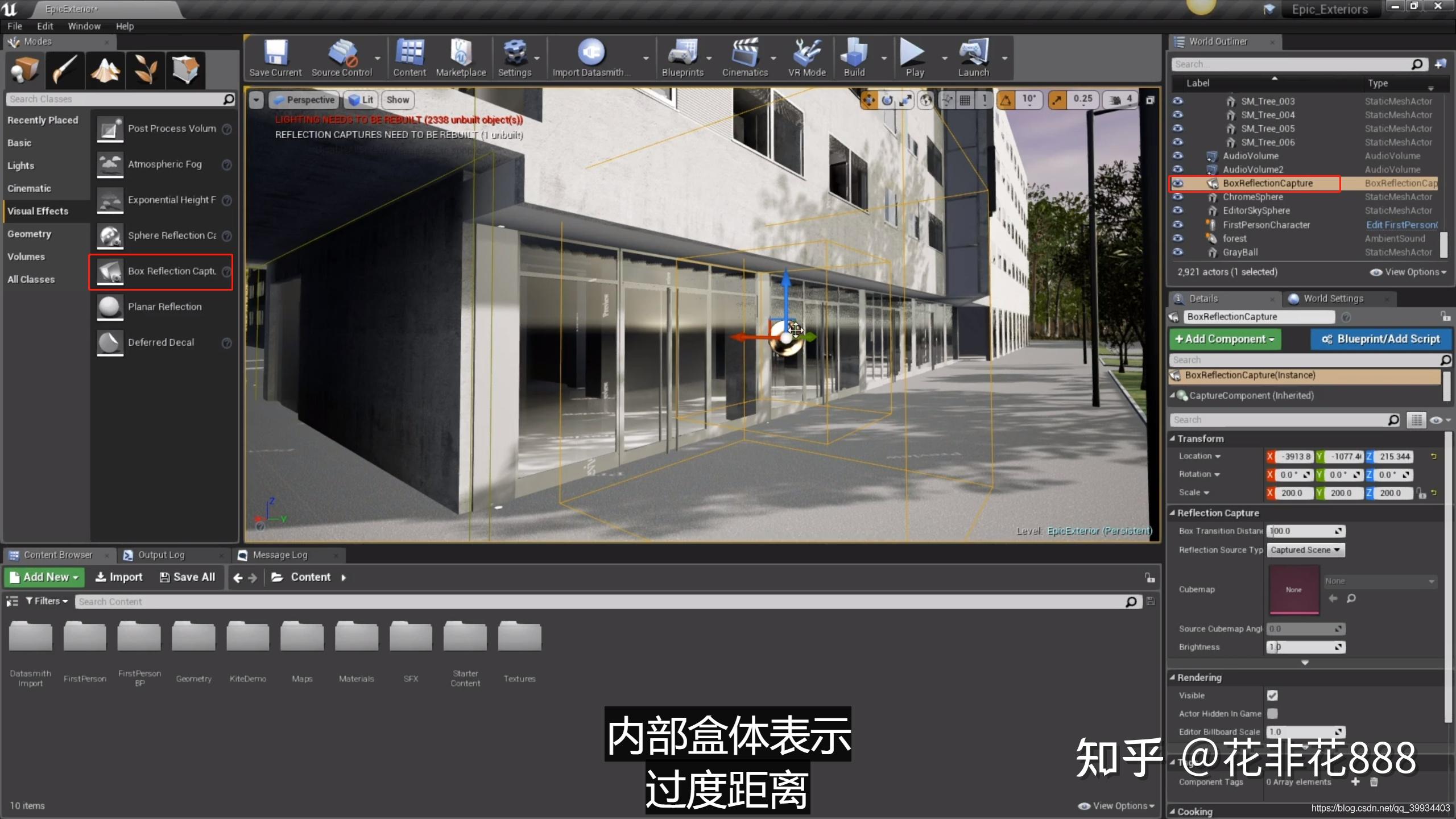Enable the Actor Hidden In Game checkbox
1456x819 pixels.
coord(1272,713)
